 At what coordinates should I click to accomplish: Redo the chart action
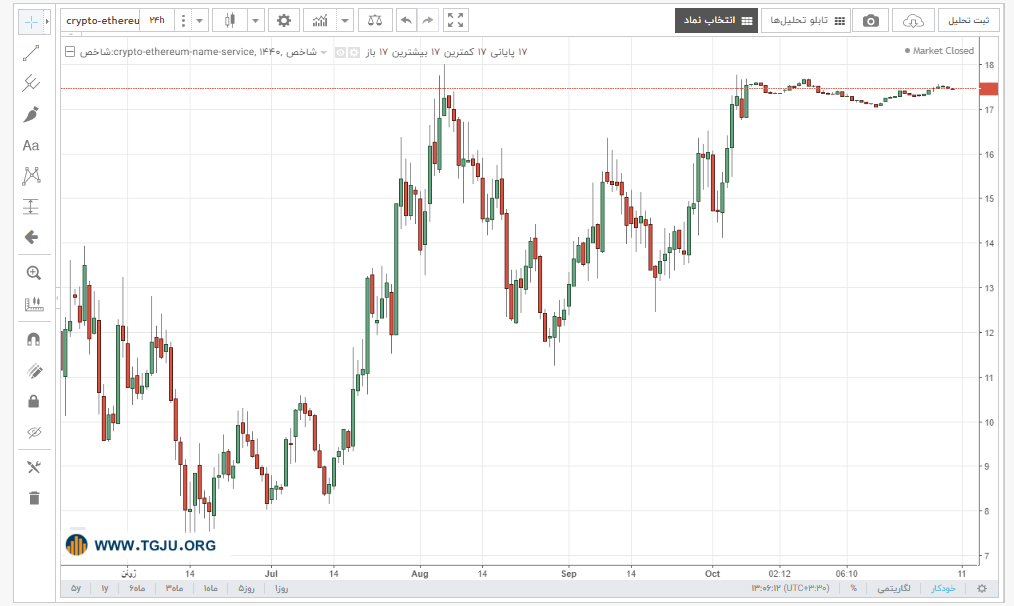pyautogui.click(x=427, y=21)
